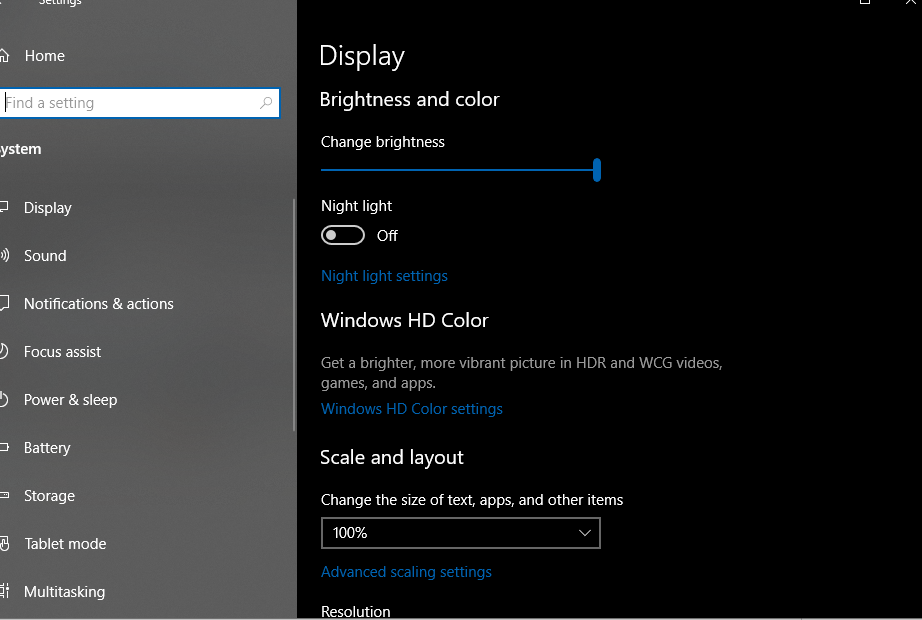Click the Sound speaker icon
This screenshot has width=922, height=620.
tap(4, 255)
